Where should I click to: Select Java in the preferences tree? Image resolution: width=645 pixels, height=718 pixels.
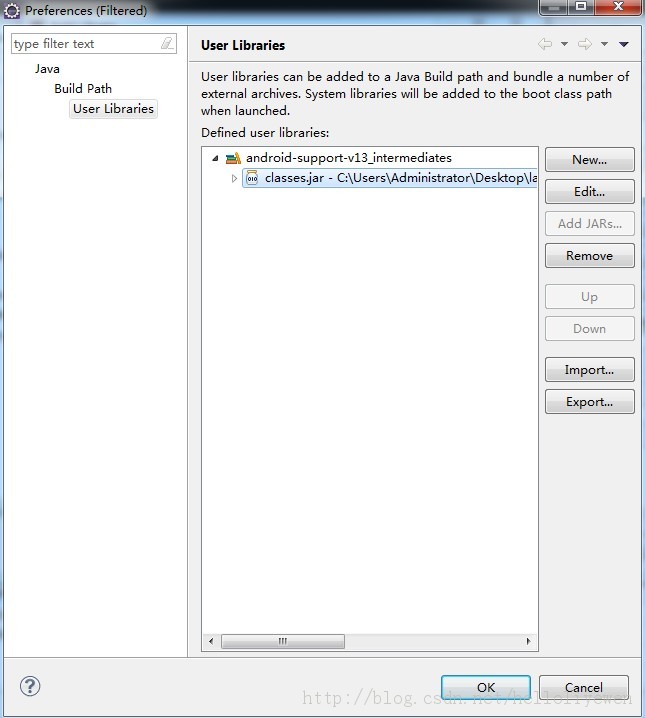coord(47,69)
